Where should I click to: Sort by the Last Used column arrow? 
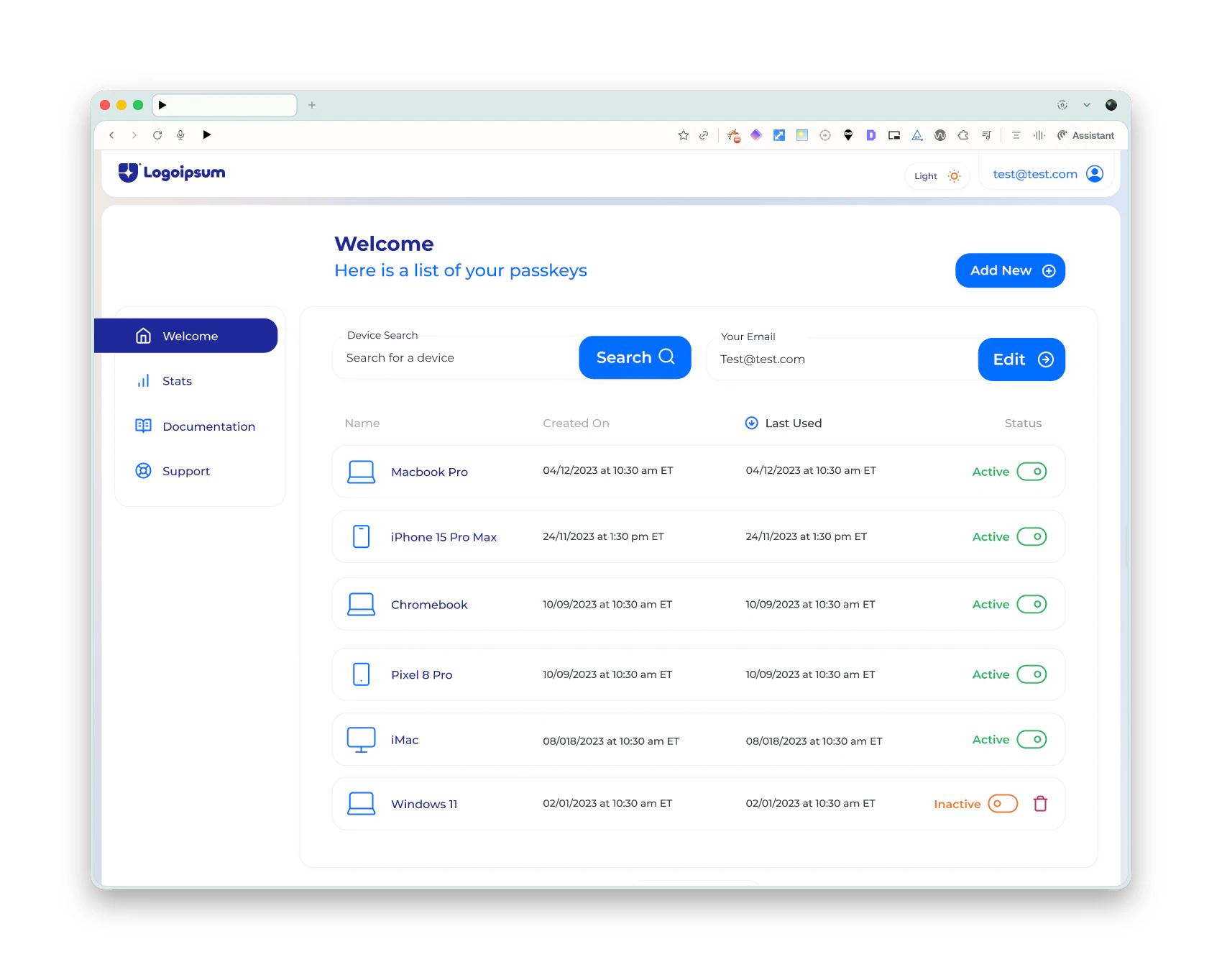point(751,423)
